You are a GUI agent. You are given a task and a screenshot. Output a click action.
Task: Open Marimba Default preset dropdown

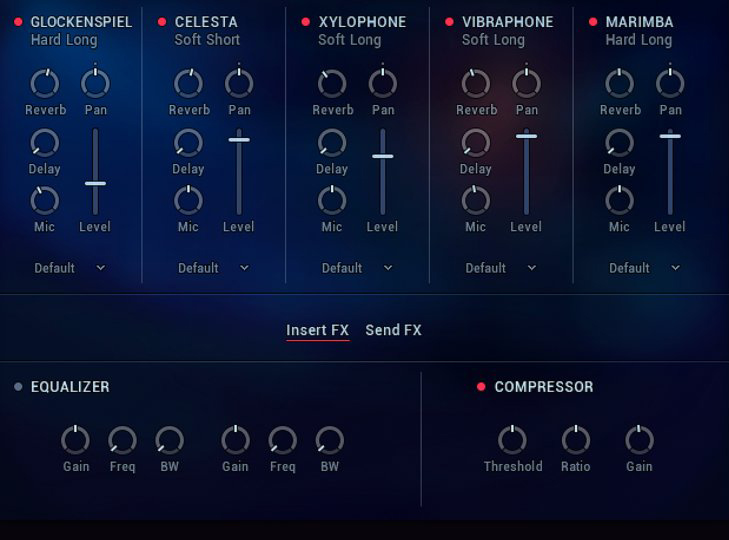click(x=644, y=268)
